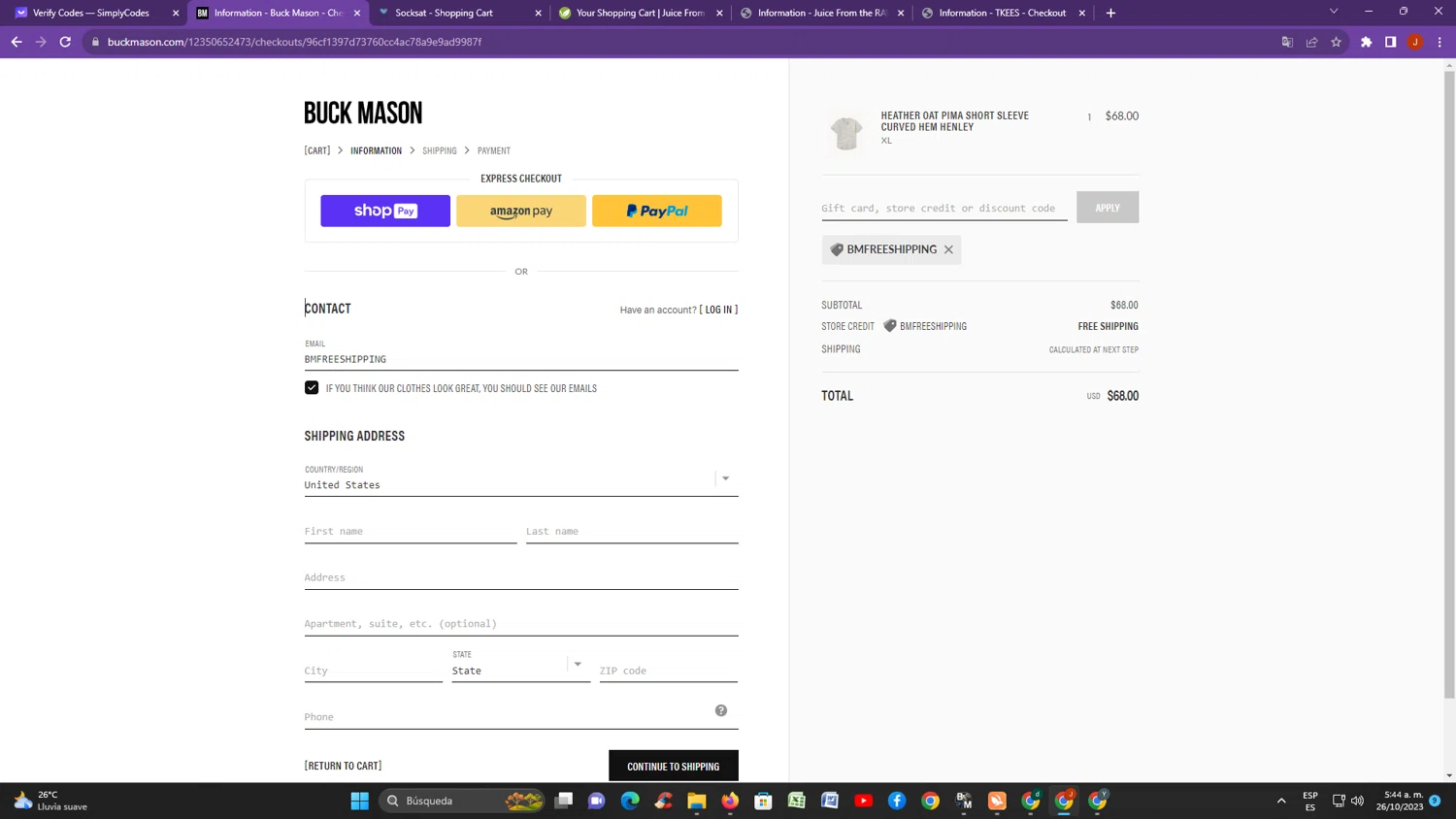Image resolution: width=1456 pixels, height=819 pixels.
Task: Remove the BMFREESHIPPING discount code tag
Action: point(948,249)
